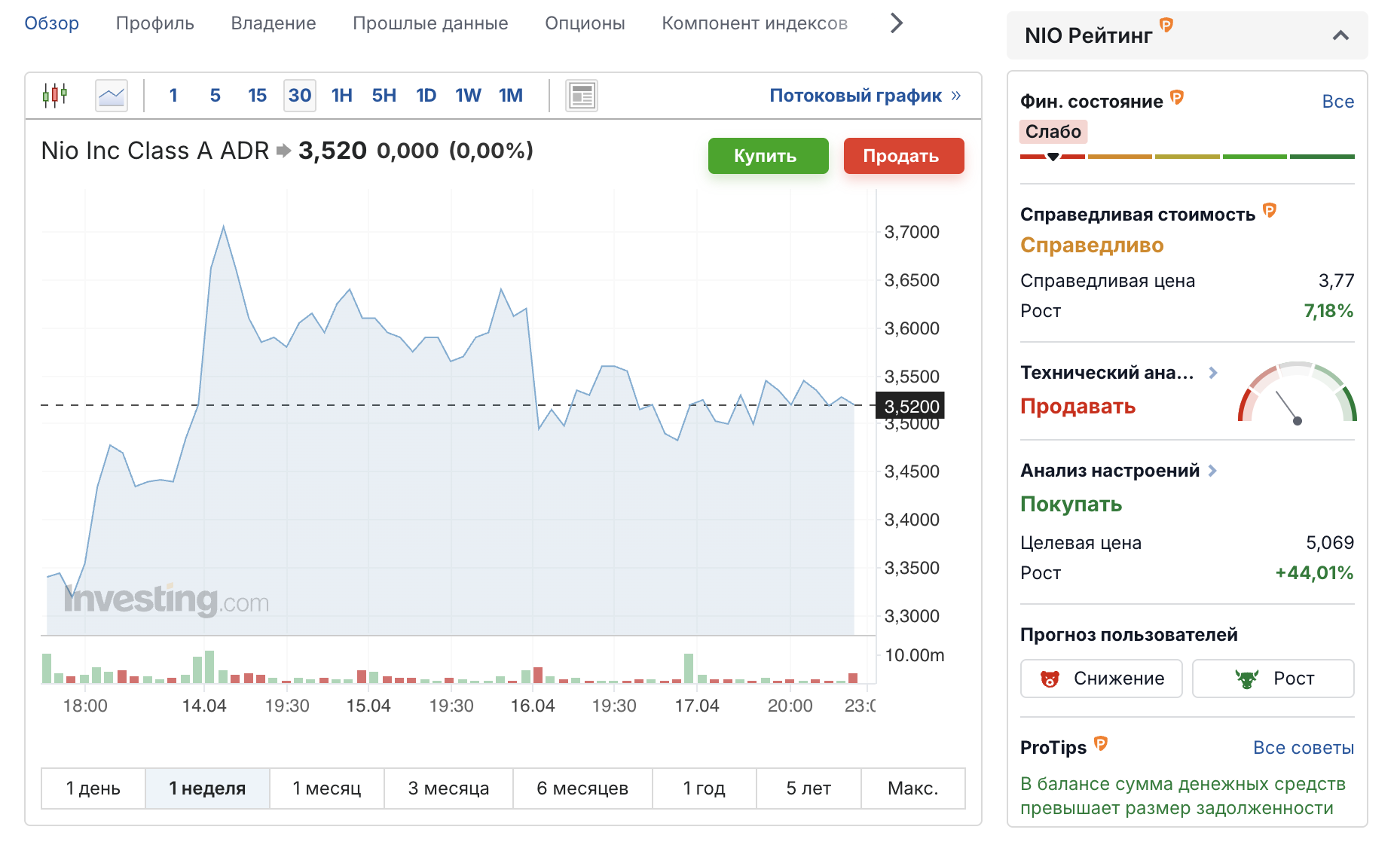
Task: Vote Снижение in user forecast
Action: pos(1101,679)
